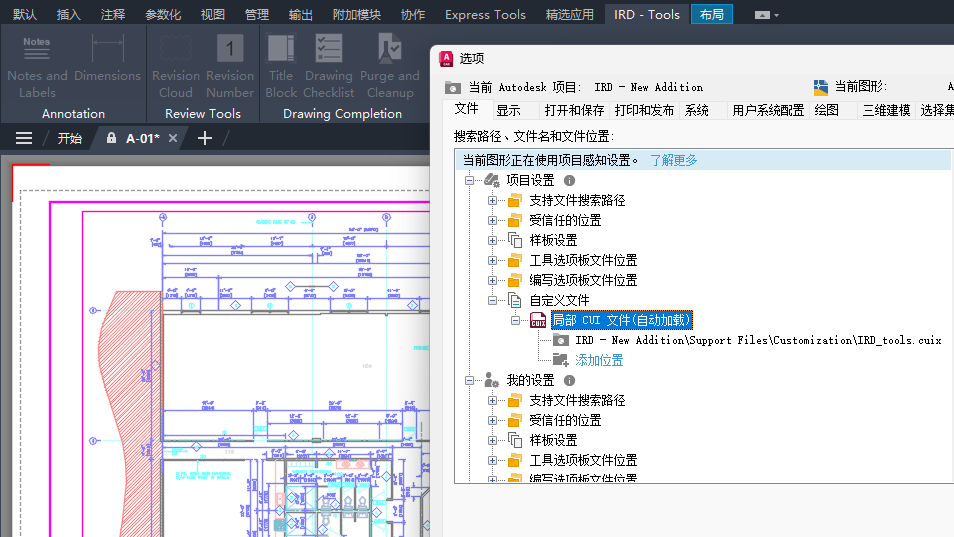
Task: Collapse the project settings node
Action: pyautogui.click(x=469, y=180)
